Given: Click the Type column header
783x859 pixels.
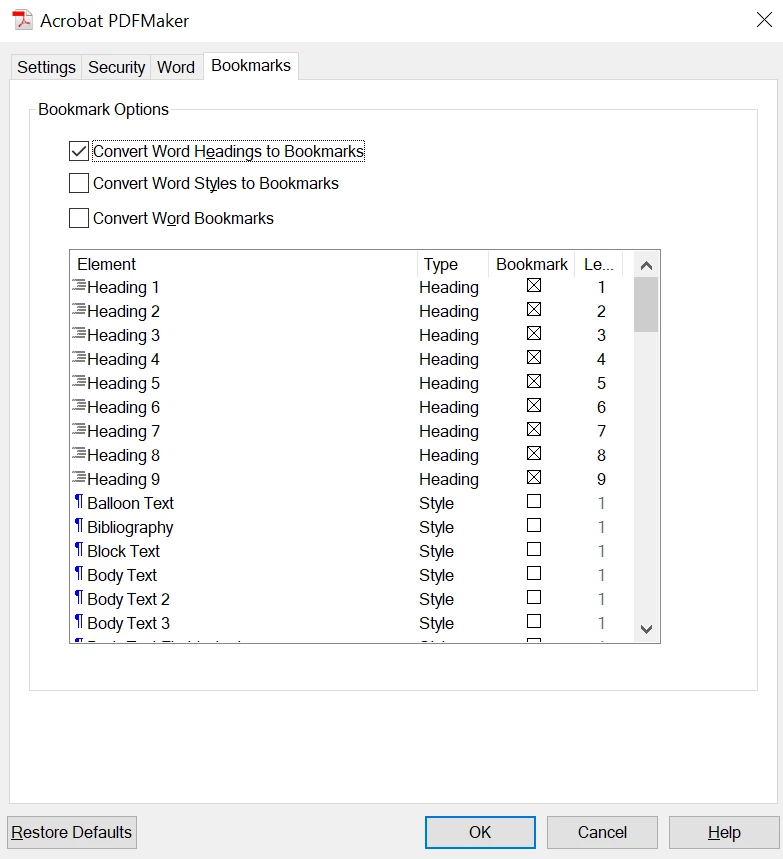Looking at the screenshot, I should click(x=453, y=264).
